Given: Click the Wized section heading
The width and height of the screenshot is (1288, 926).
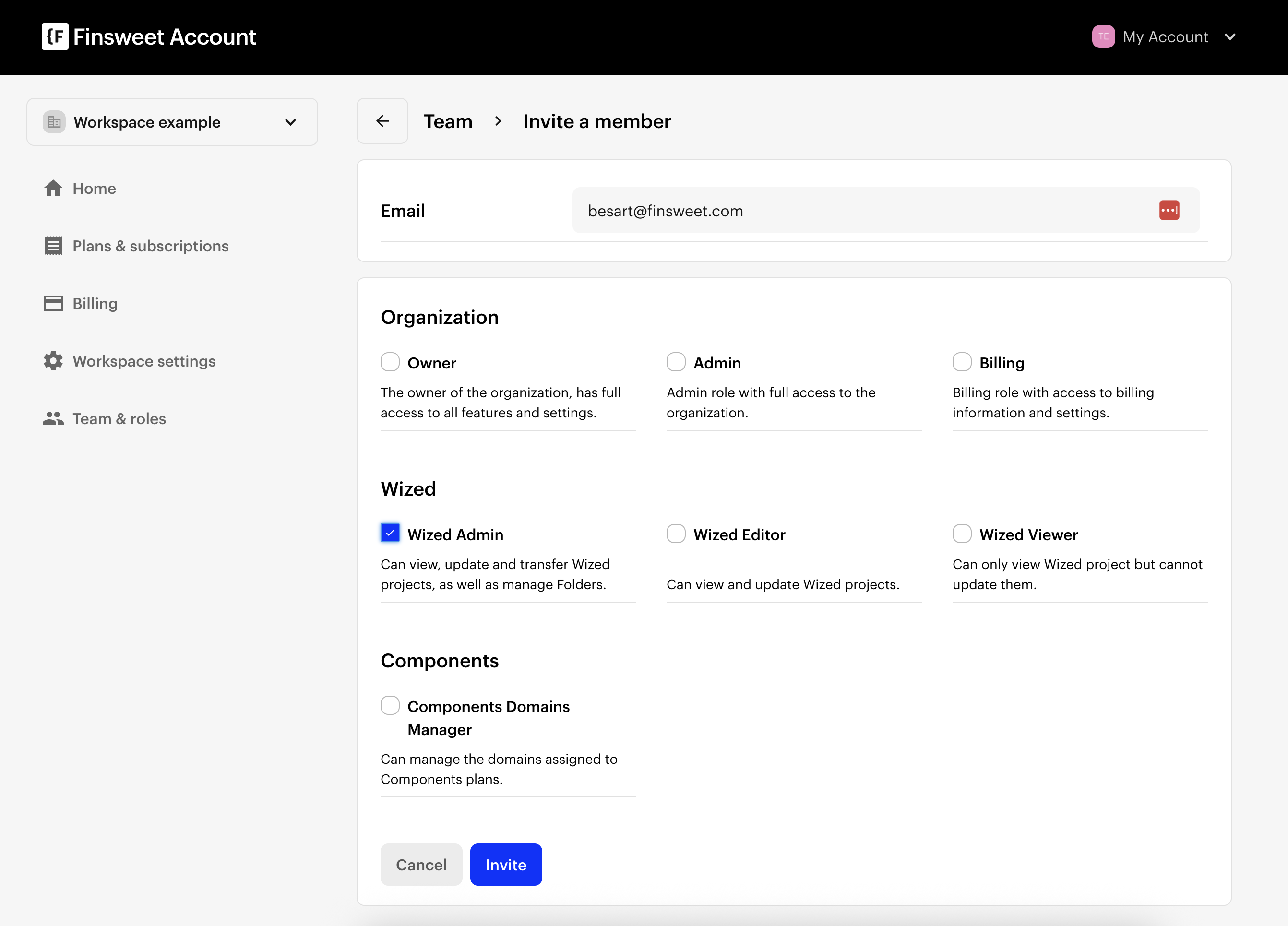Looking at the screenshot, I should pyautogui.click(x=408, y=489).
